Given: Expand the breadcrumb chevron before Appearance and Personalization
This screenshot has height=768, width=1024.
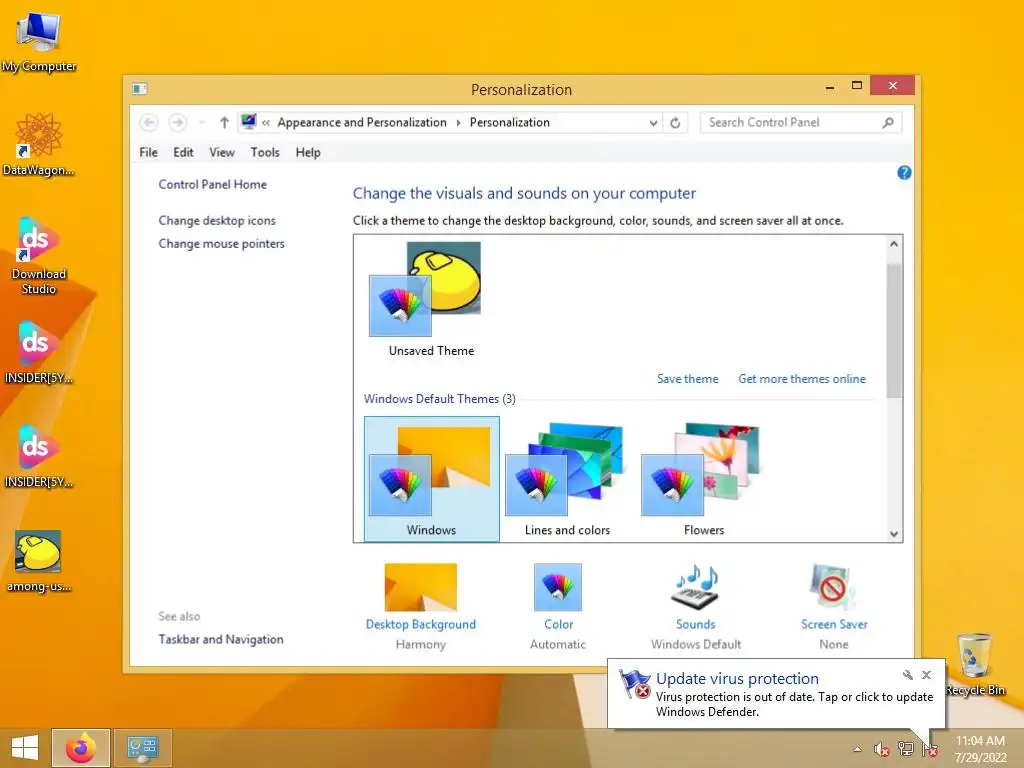Looking at the screenshot, I should point(266,122).
